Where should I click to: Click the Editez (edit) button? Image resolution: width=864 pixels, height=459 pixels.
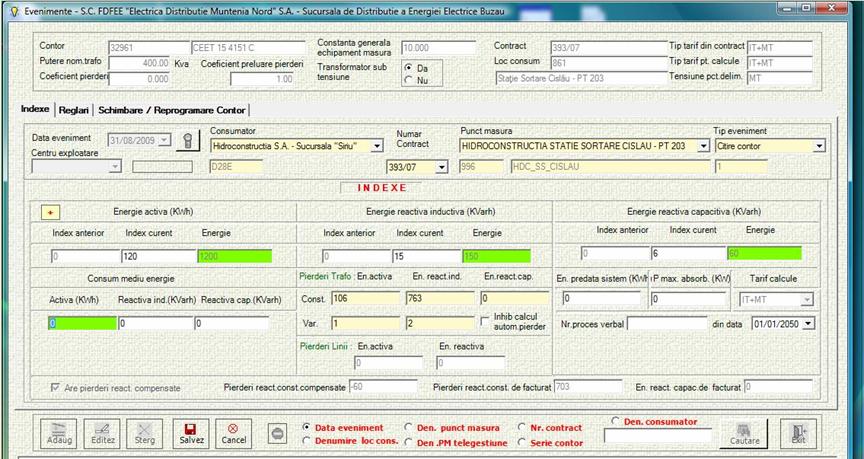[103, 433]
